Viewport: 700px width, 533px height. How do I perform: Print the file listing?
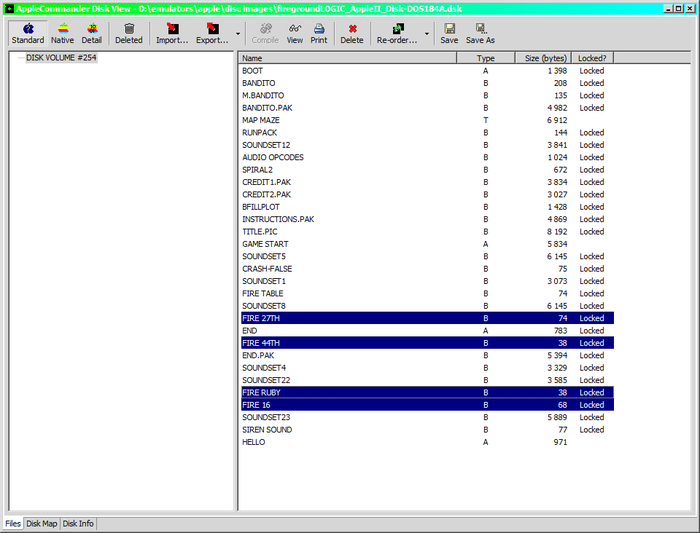click(x=318, y=33)
